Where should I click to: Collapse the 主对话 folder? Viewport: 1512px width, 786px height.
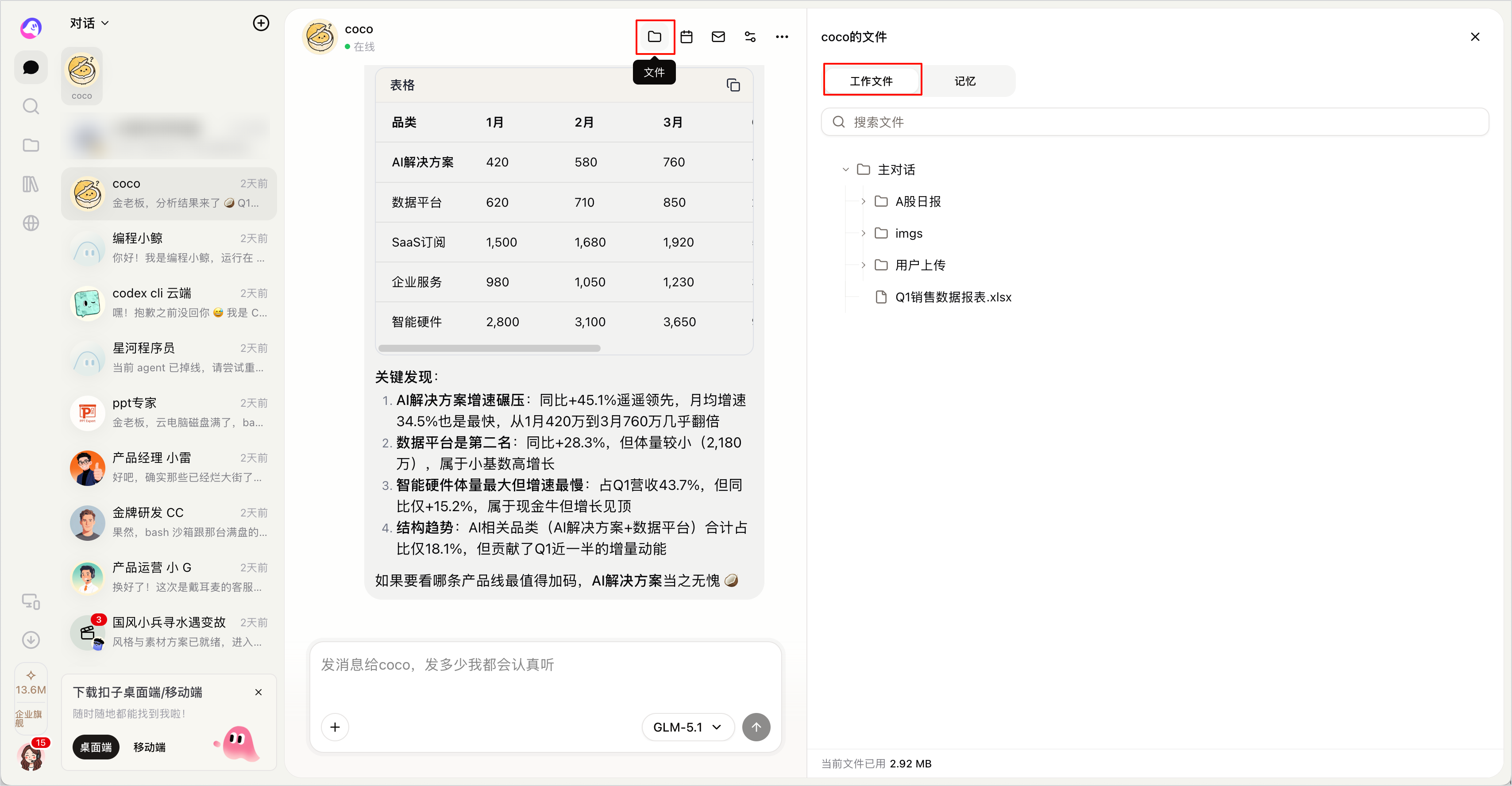845,170
